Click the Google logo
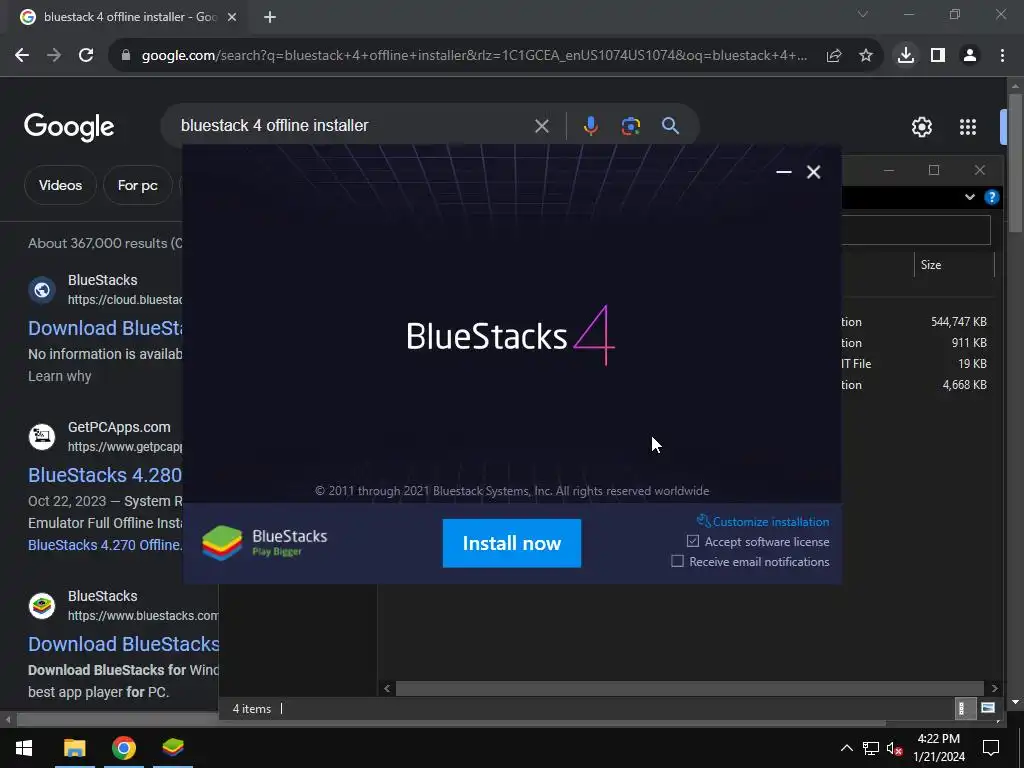The width and height of the screenshot is (1024, 768). coord(69,127)
